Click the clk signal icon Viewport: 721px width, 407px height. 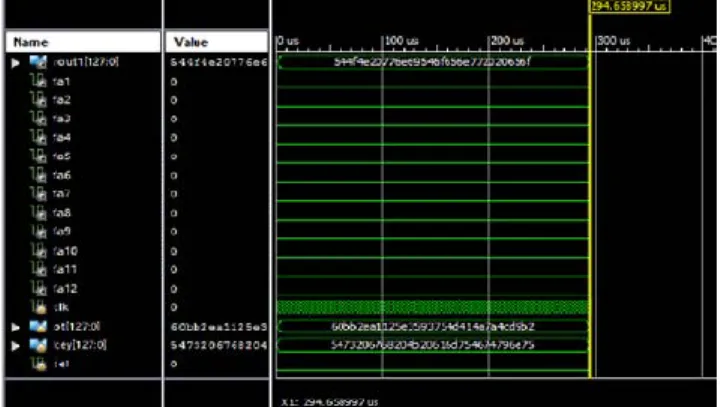click(39, 307)
